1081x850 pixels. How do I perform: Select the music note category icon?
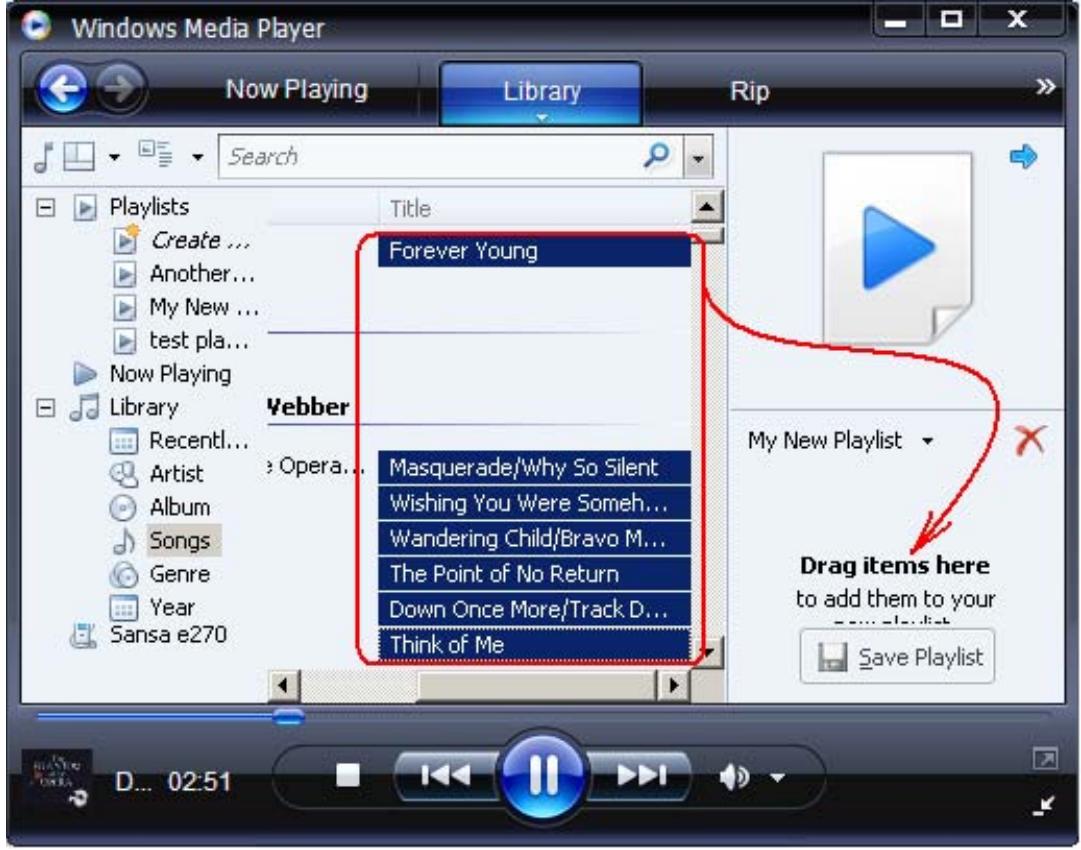(43, 156)
